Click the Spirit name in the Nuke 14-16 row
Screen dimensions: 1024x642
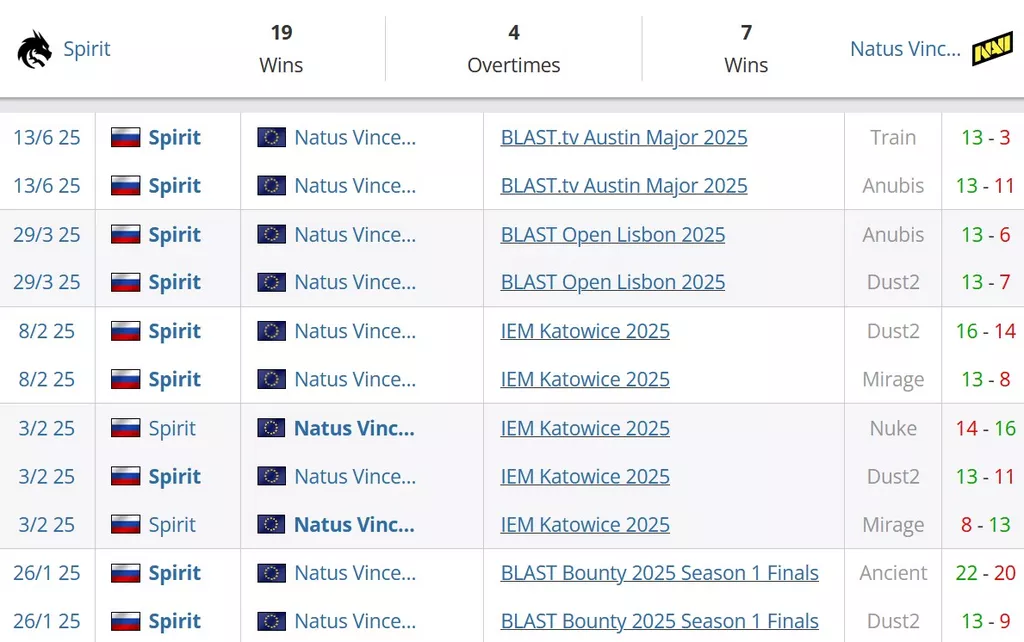click(172, 428)
